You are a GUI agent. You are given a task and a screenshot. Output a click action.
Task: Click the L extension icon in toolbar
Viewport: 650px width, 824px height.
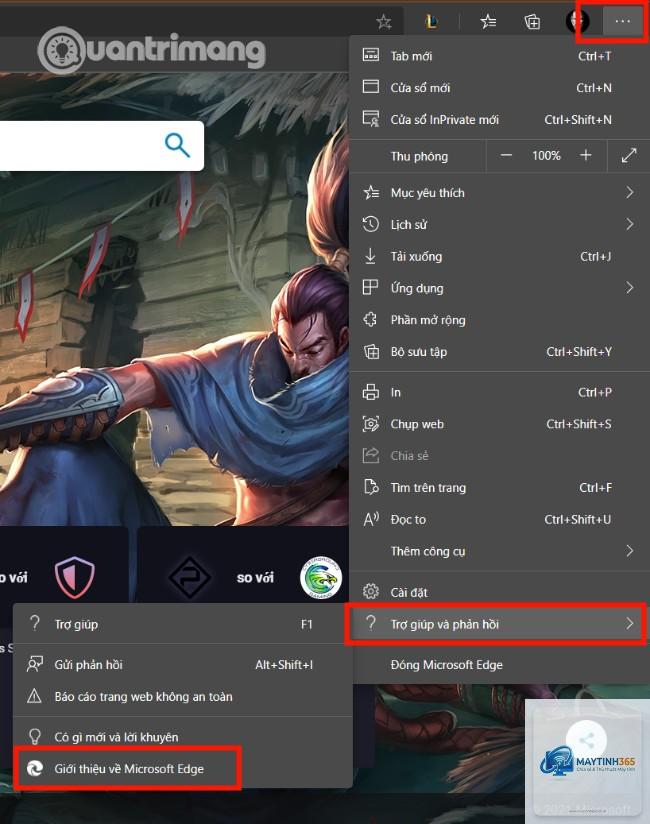point(431,22)
